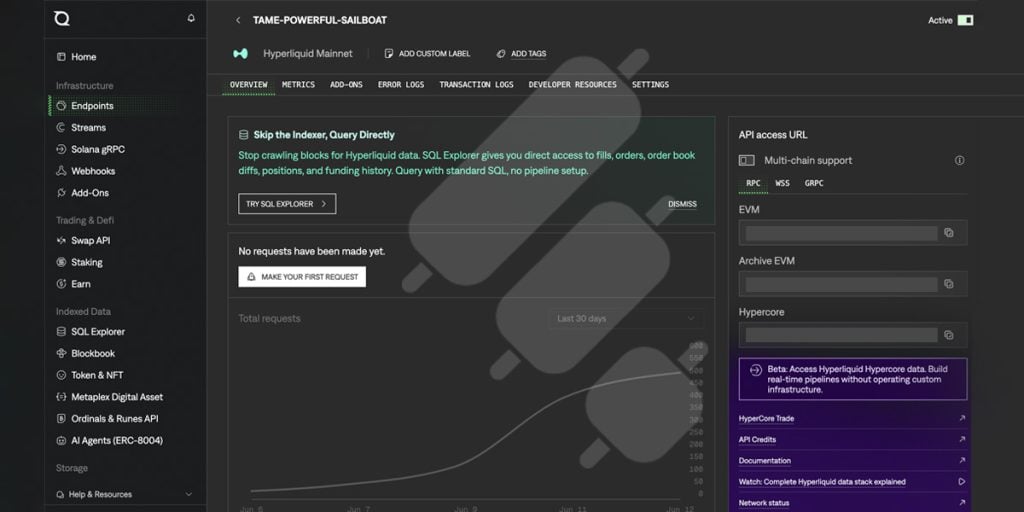
Task: Open Earn in the sidebar
Action: (x=74, y=284)
